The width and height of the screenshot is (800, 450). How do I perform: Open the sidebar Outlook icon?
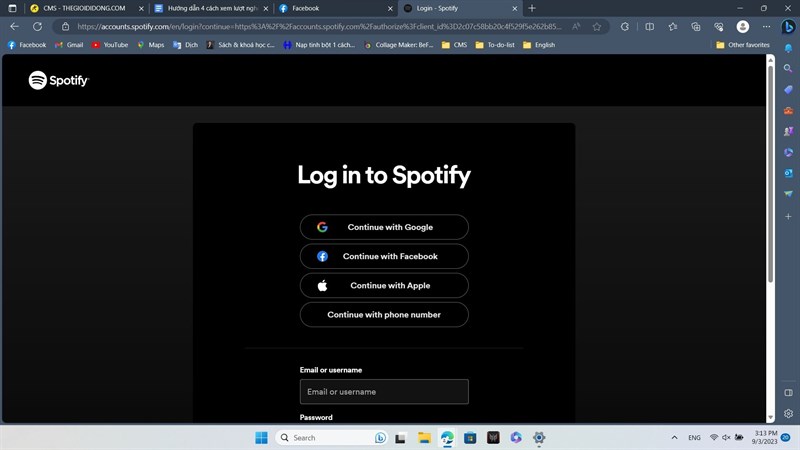pos(788,173)
